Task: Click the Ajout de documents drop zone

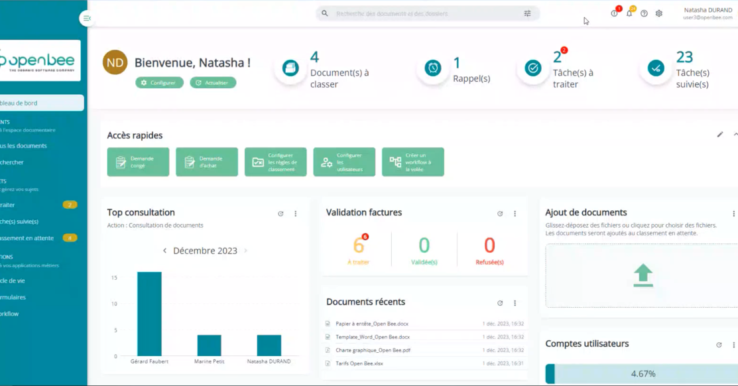Action: pyautogui.click(x=642, y=275)
